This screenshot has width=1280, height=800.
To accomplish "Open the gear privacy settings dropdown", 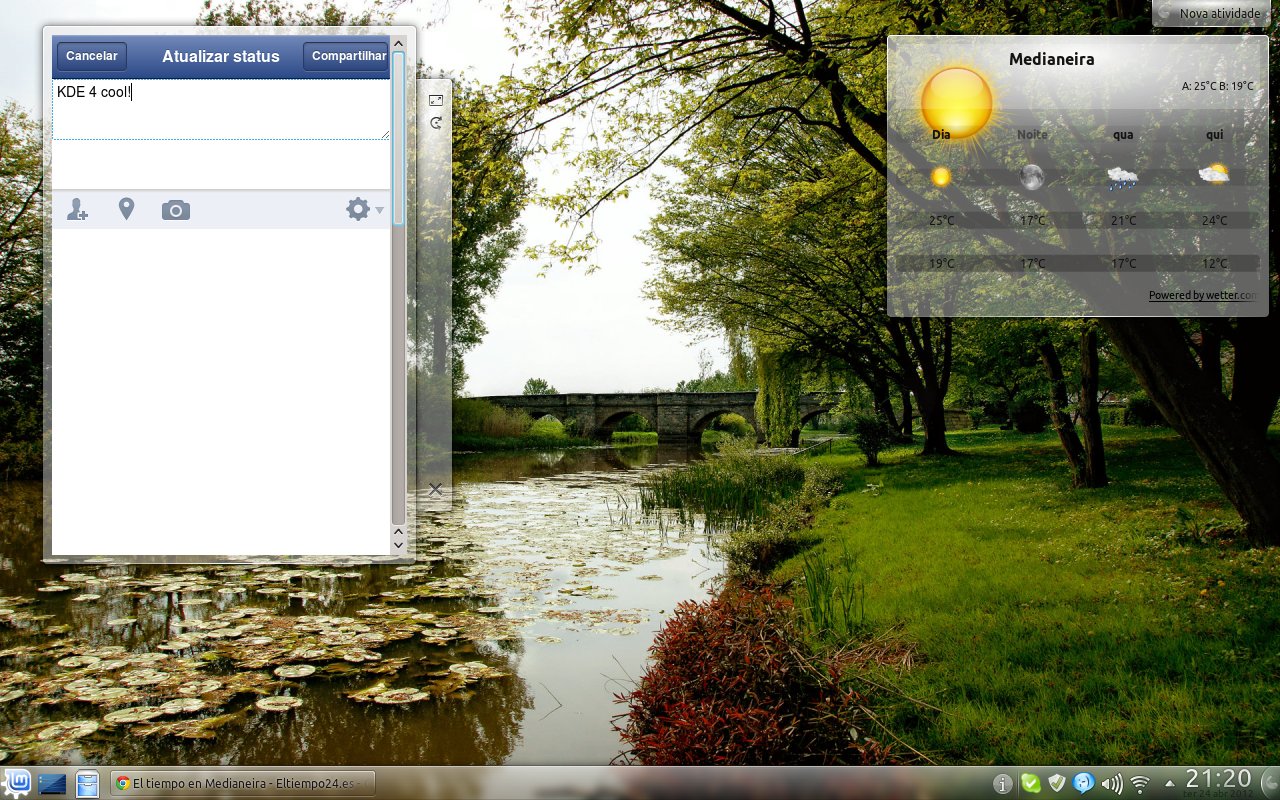I will coord(365,209).
